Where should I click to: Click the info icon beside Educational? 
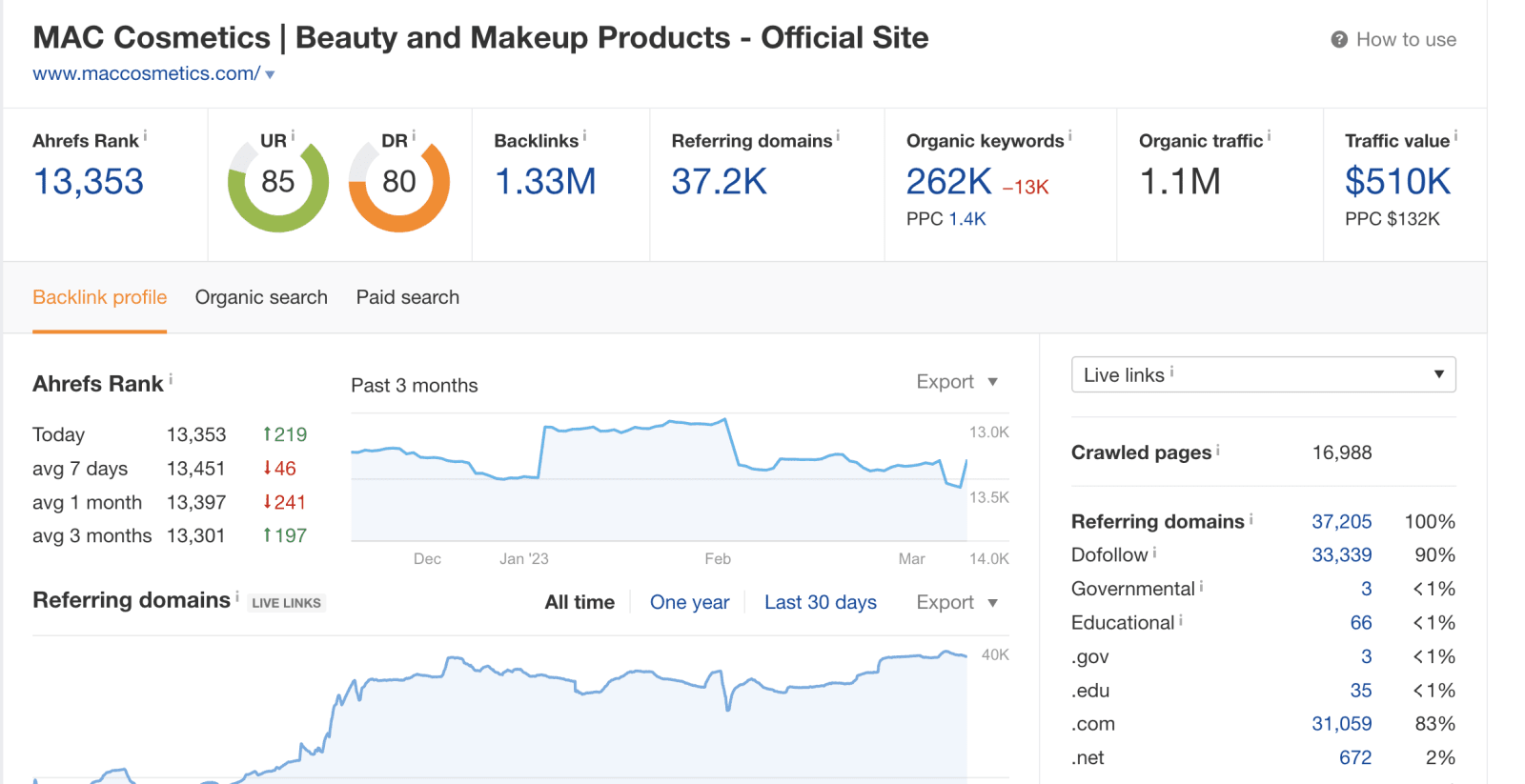[1181, 620]
